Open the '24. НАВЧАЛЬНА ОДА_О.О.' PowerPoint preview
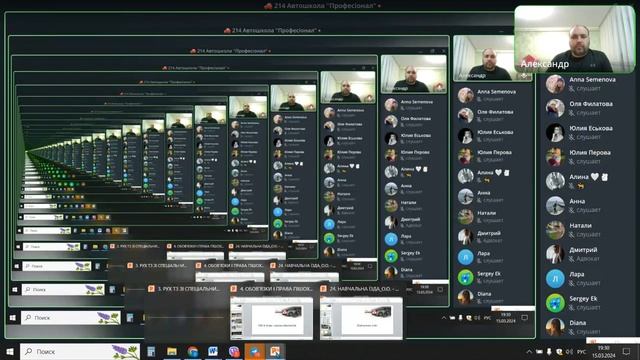 361,312
